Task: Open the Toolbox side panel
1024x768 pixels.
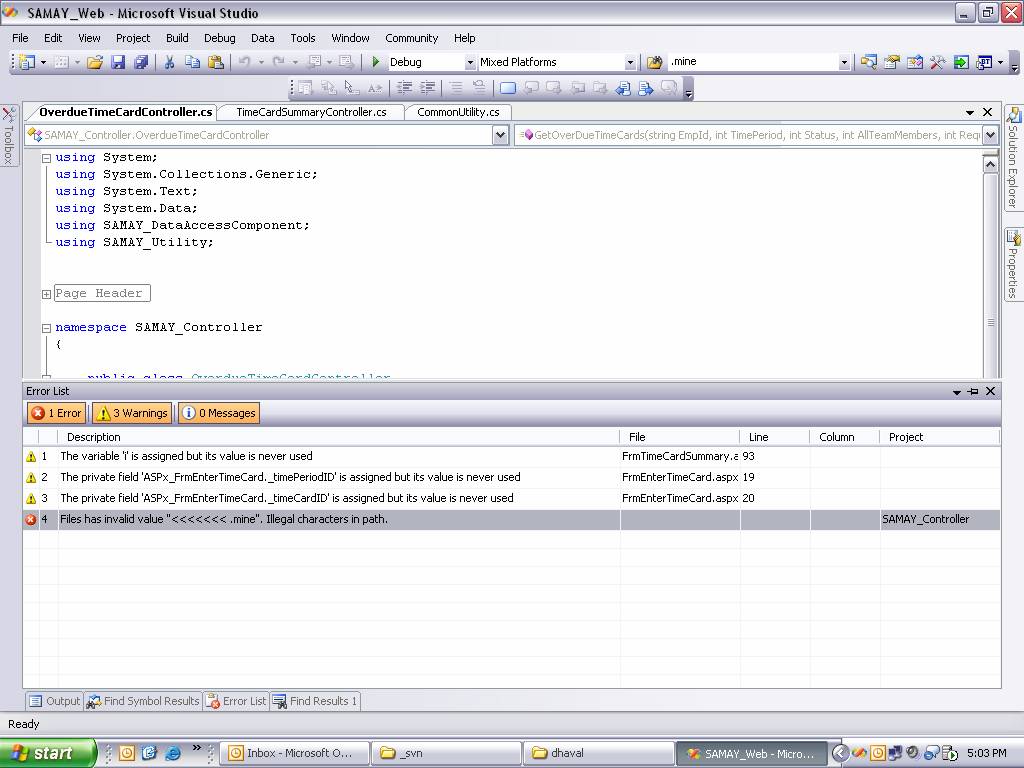Action: click(8, 136)
